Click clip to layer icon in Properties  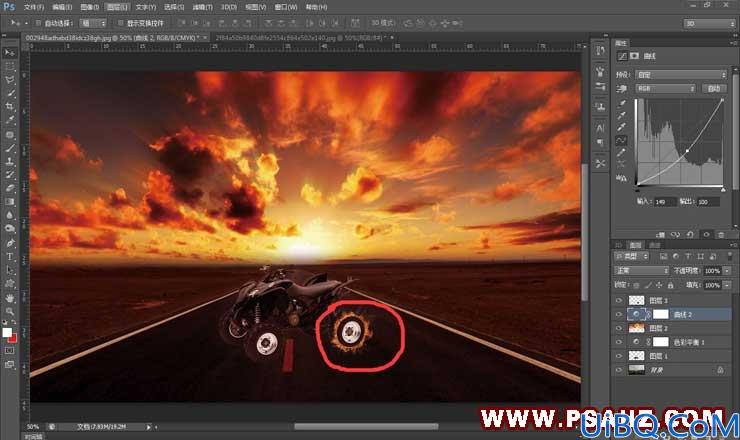660,234
